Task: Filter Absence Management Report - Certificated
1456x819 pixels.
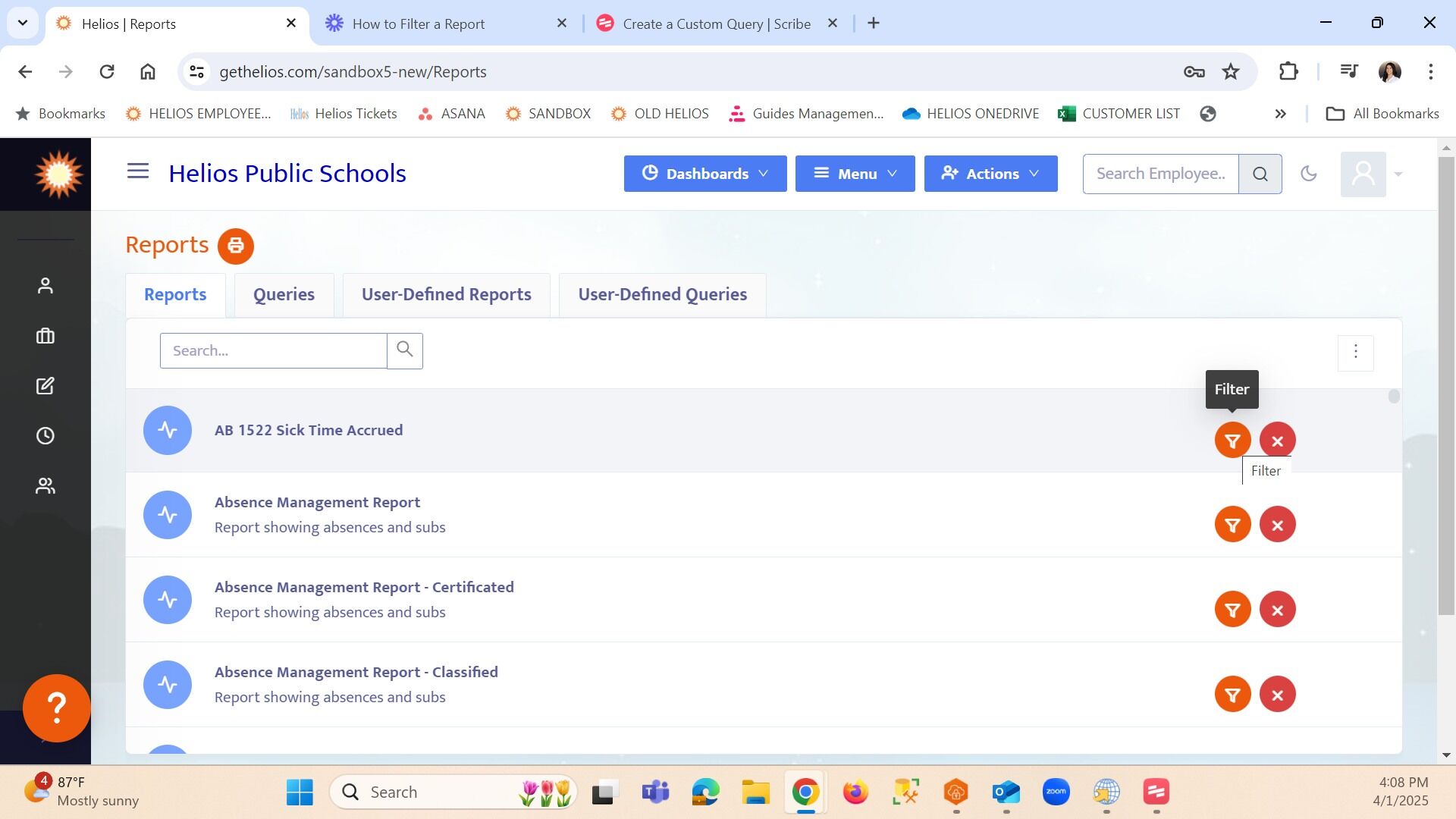Action: coord(1232,610)
